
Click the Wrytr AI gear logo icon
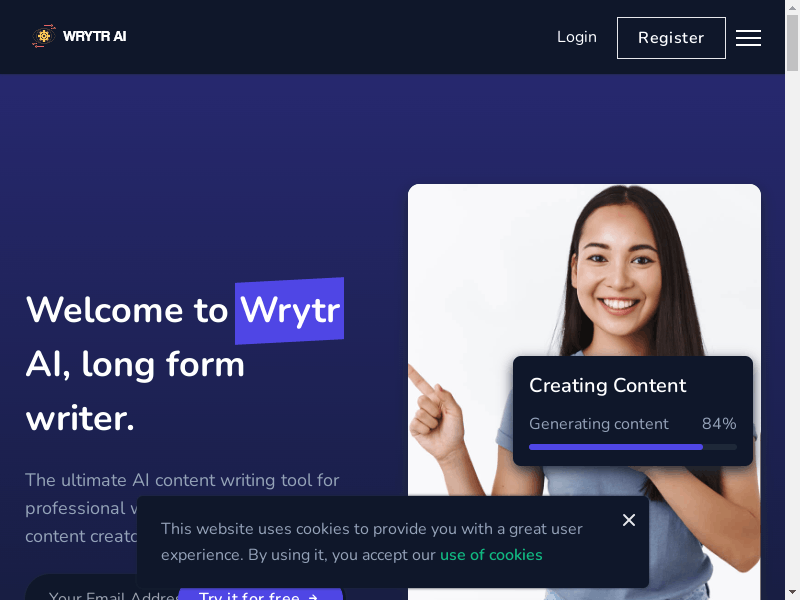43,36
